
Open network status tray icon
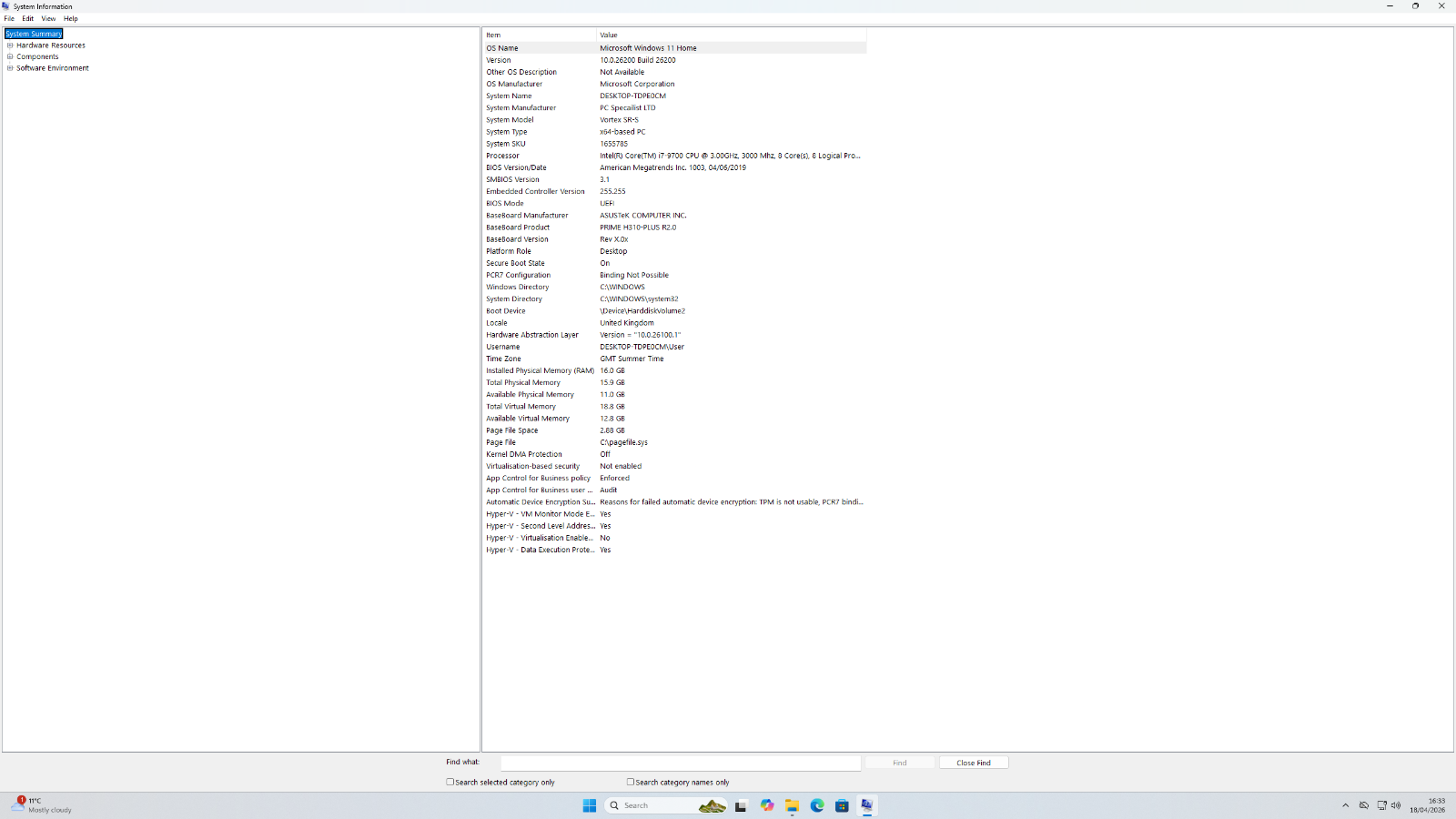click(x=1381, y=805)
